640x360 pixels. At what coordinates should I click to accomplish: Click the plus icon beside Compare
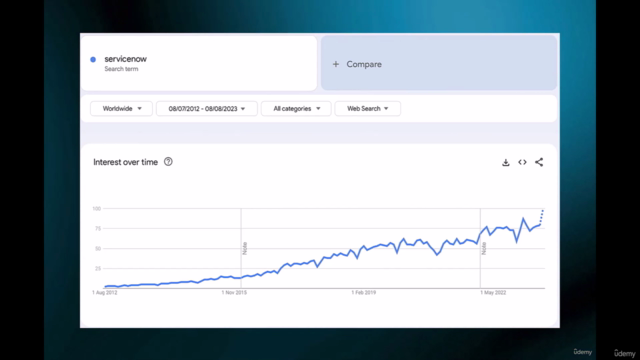coord(336,64)
